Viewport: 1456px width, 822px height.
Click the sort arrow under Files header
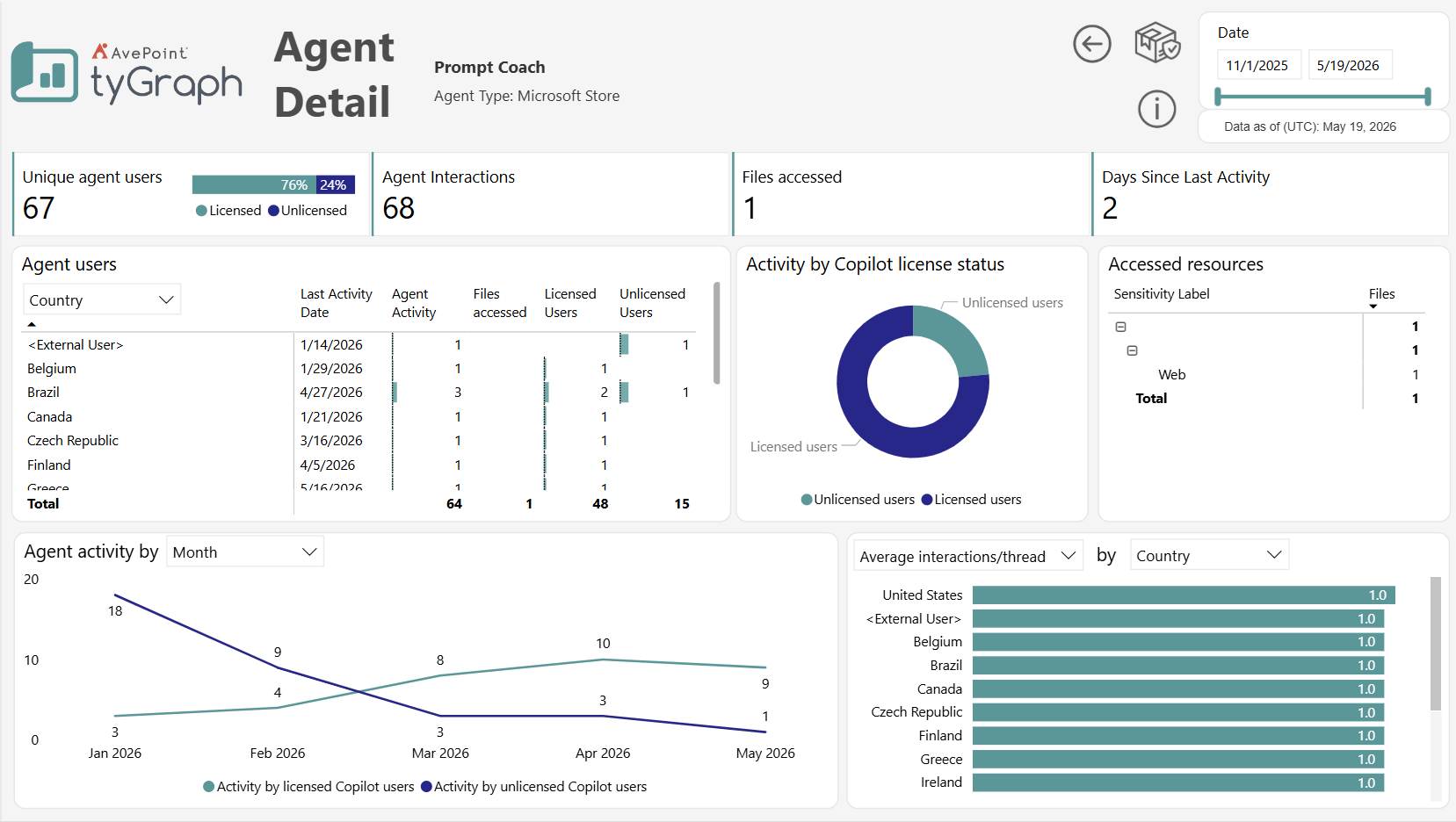(x=1373, y=306)
